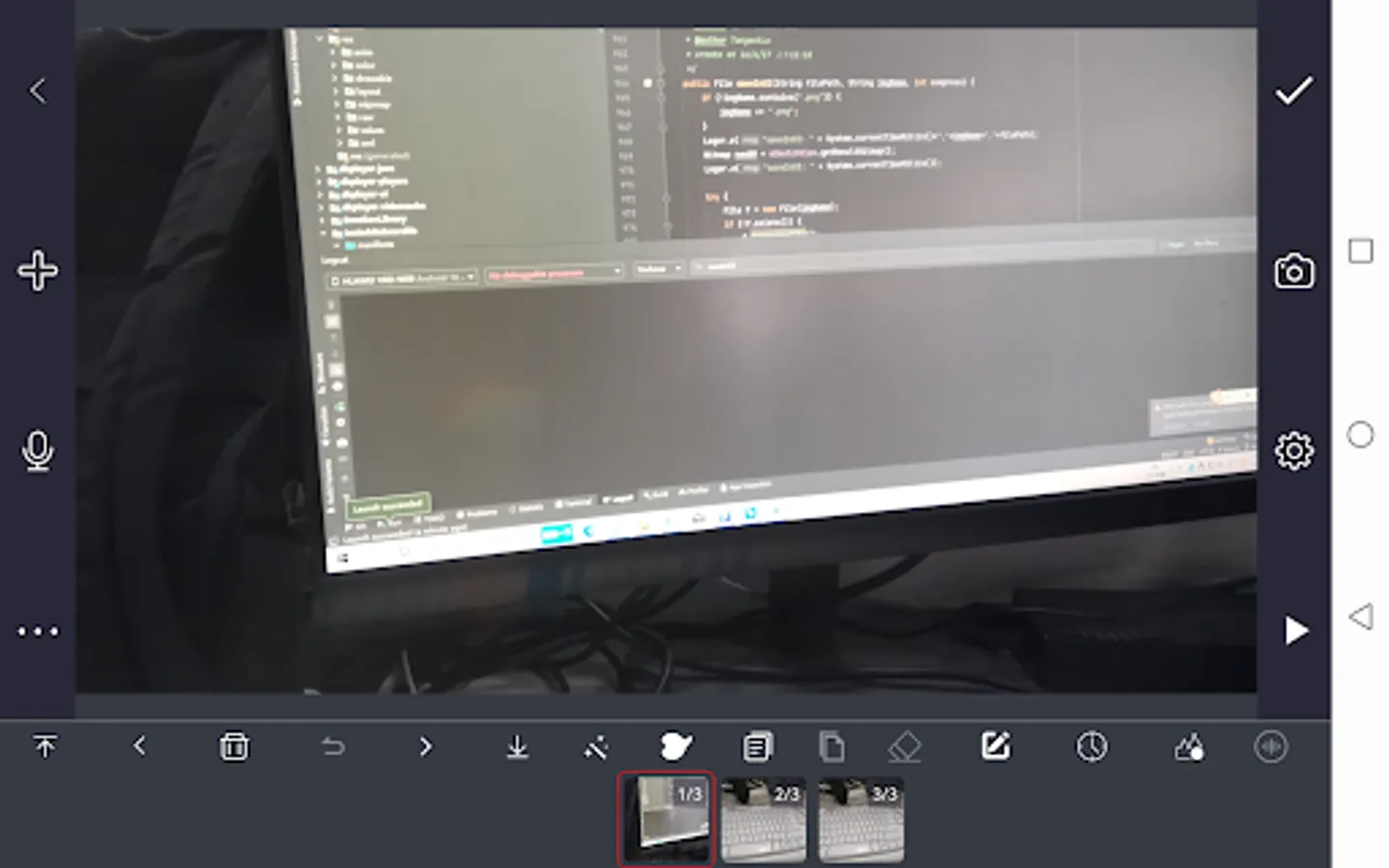Open project settings gear
This screenshot has height=868, width=1389.
1294,450
